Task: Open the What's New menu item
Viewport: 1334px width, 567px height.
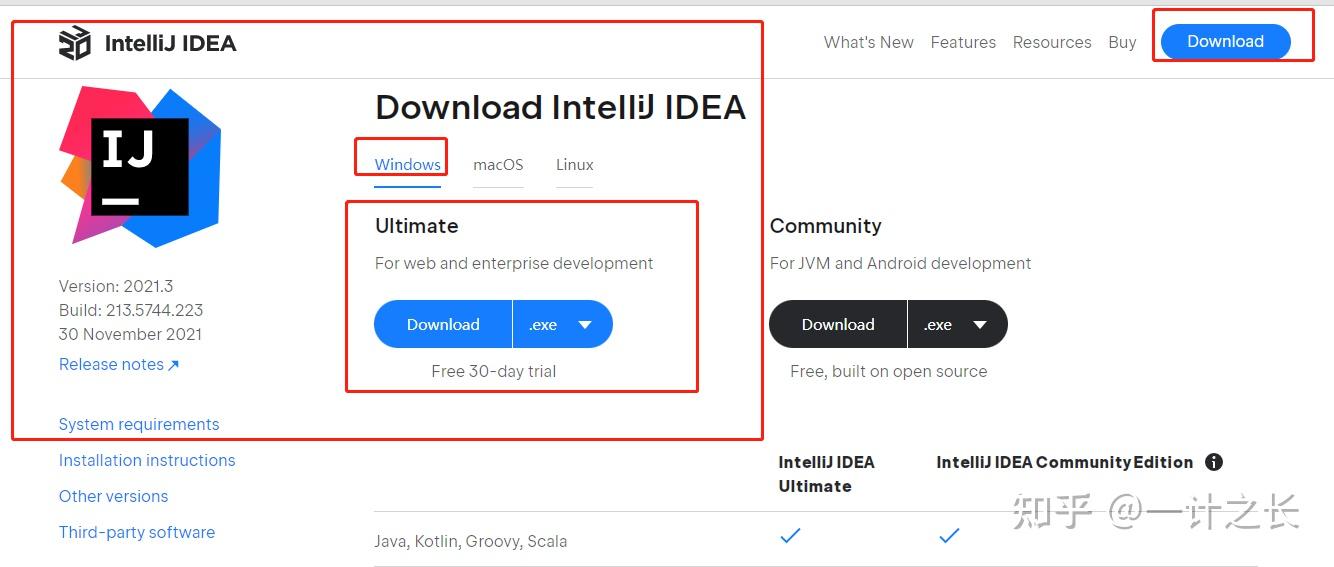Action: (x=868, y=42)
